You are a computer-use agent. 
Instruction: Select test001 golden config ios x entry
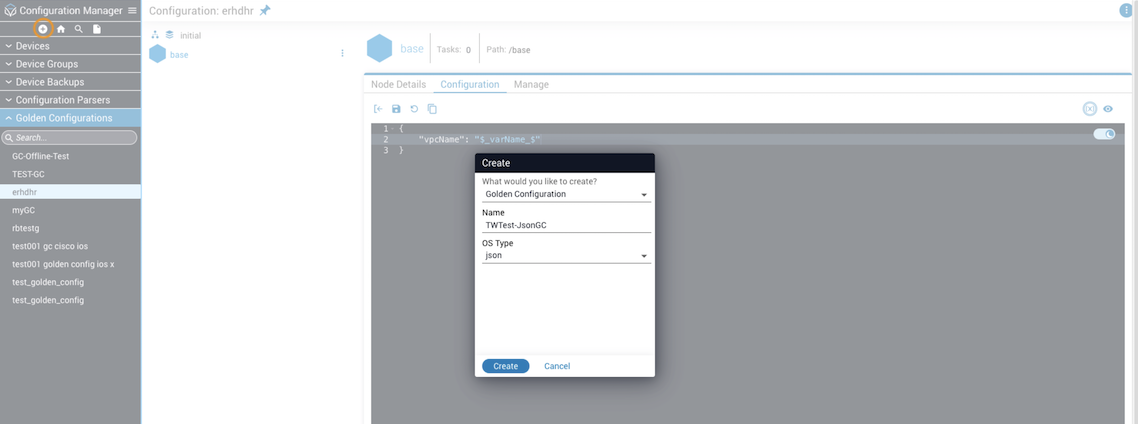click(x=70, y=264)
